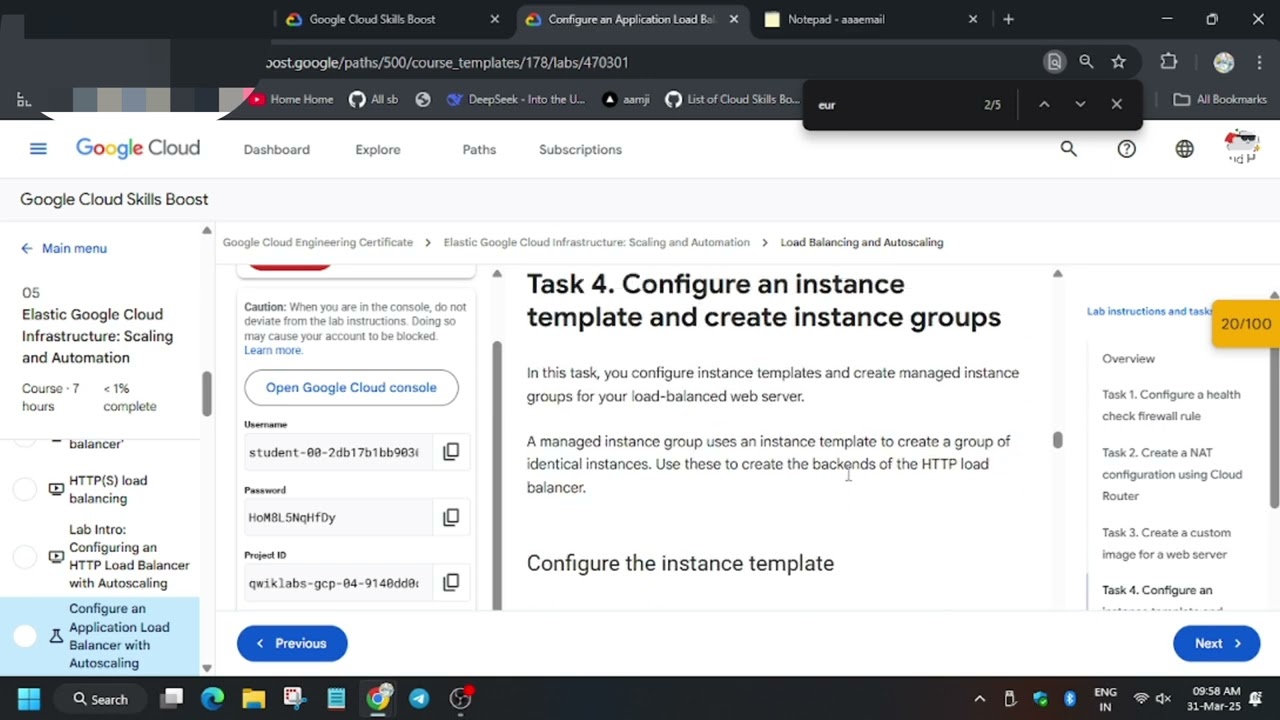Viewport: 1280px width, 720px height.
Task: Select the Configure an Application Load Balancer tab
Action: pyautogui.click(x=632, y=19)
